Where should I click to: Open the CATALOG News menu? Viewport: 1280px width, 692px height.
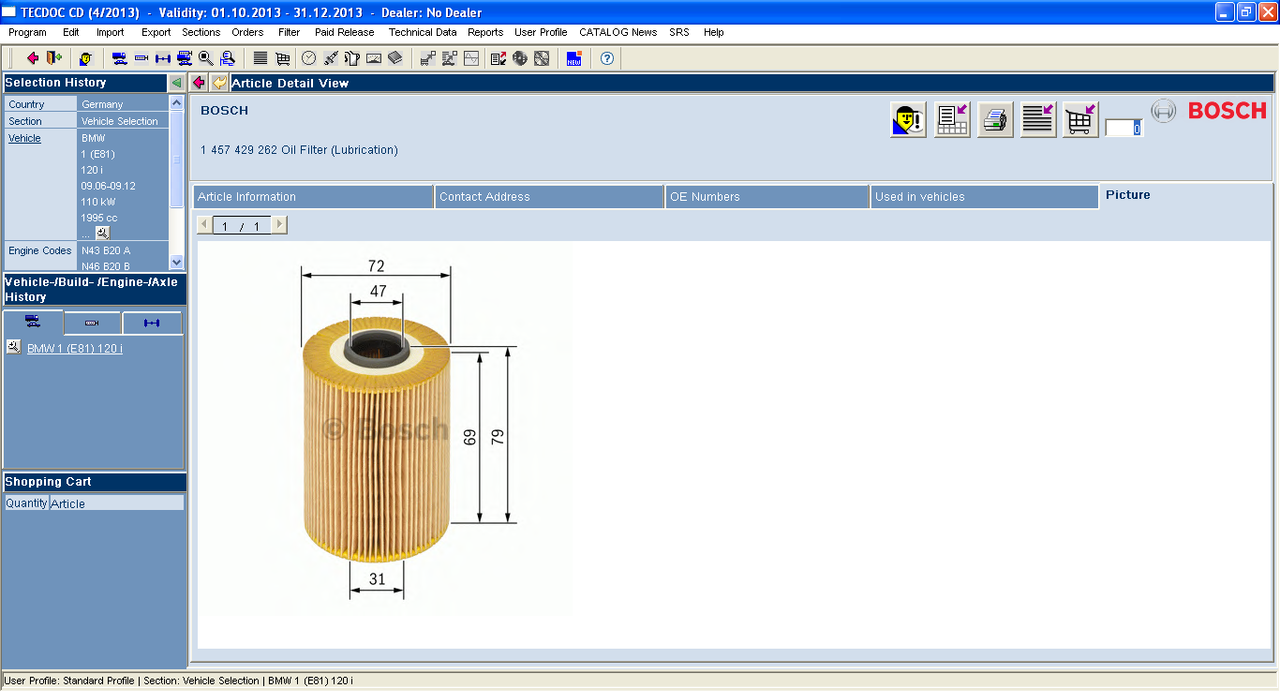pyautogui.click(x=618, y=32)
